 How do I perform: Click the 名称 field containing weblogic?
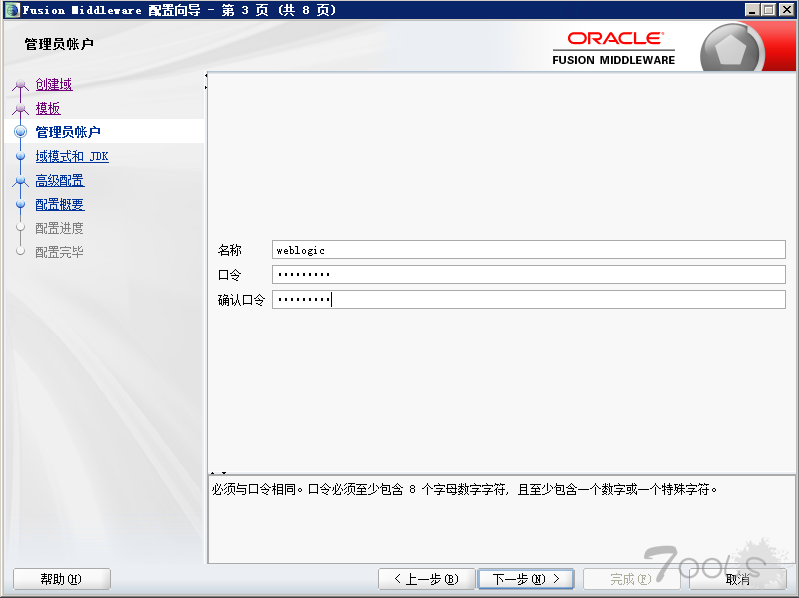coord(528,250)
